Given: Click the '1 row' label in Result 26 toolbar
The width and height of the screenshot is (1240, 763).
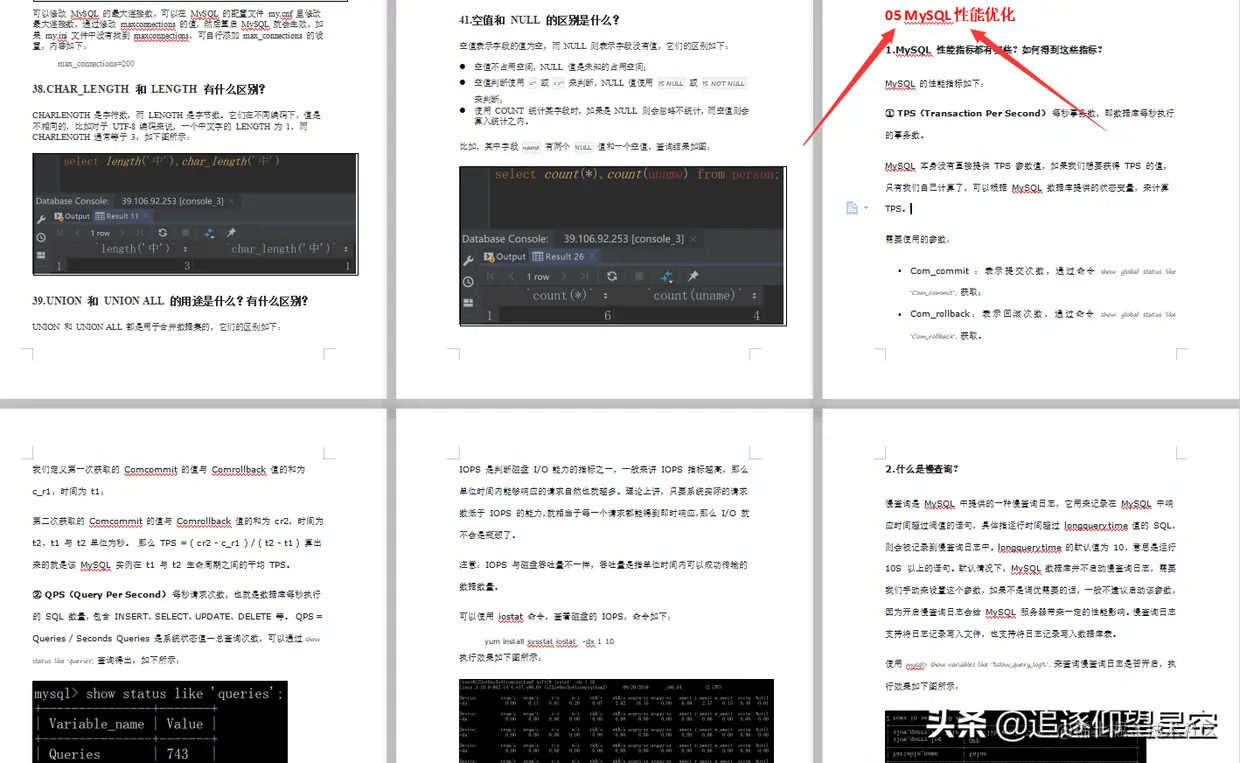Looking at the screenshot, I should 538,277.
